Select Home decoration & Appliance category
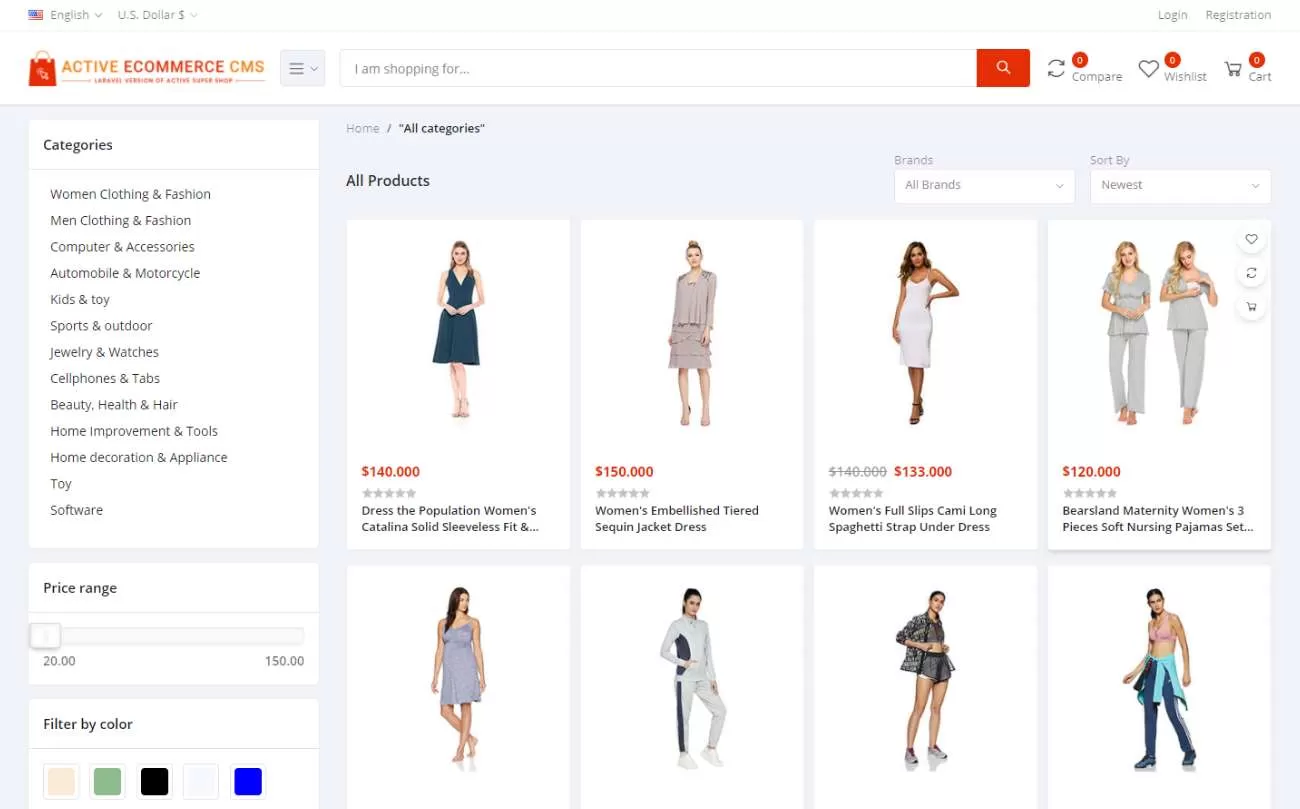1300x809 pixels. click(139, 457)
